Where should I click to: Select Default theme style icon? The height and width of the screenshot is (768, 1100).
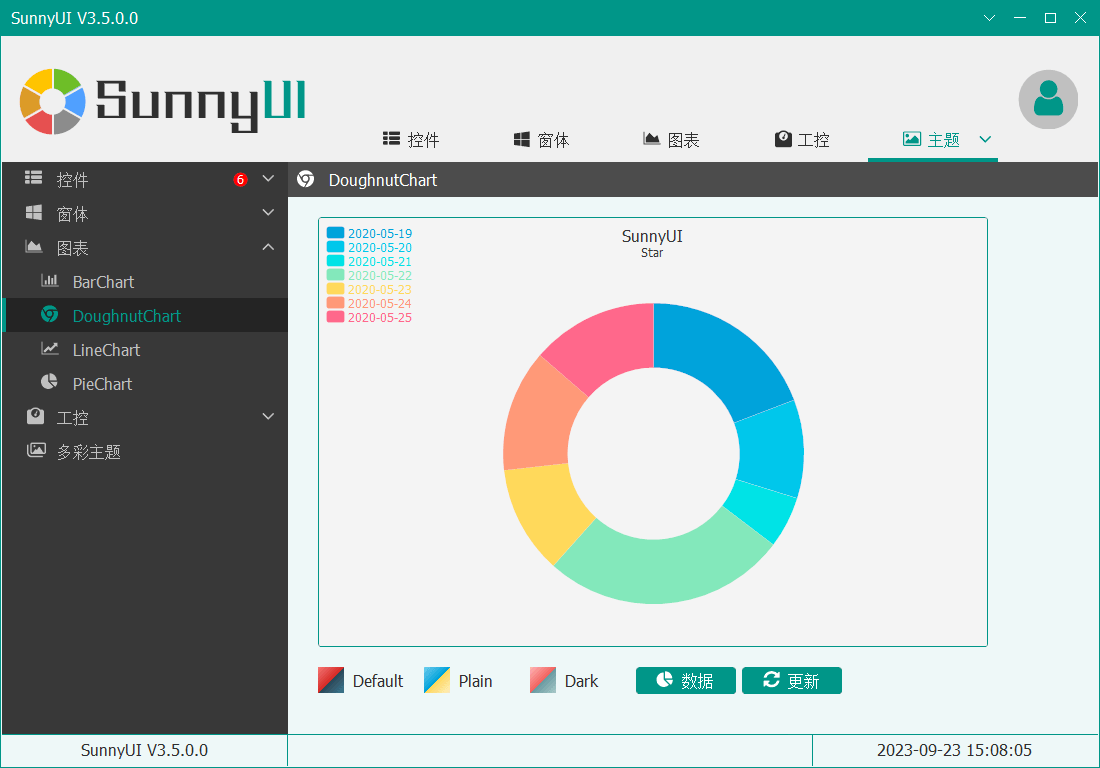tap(331, 680)
